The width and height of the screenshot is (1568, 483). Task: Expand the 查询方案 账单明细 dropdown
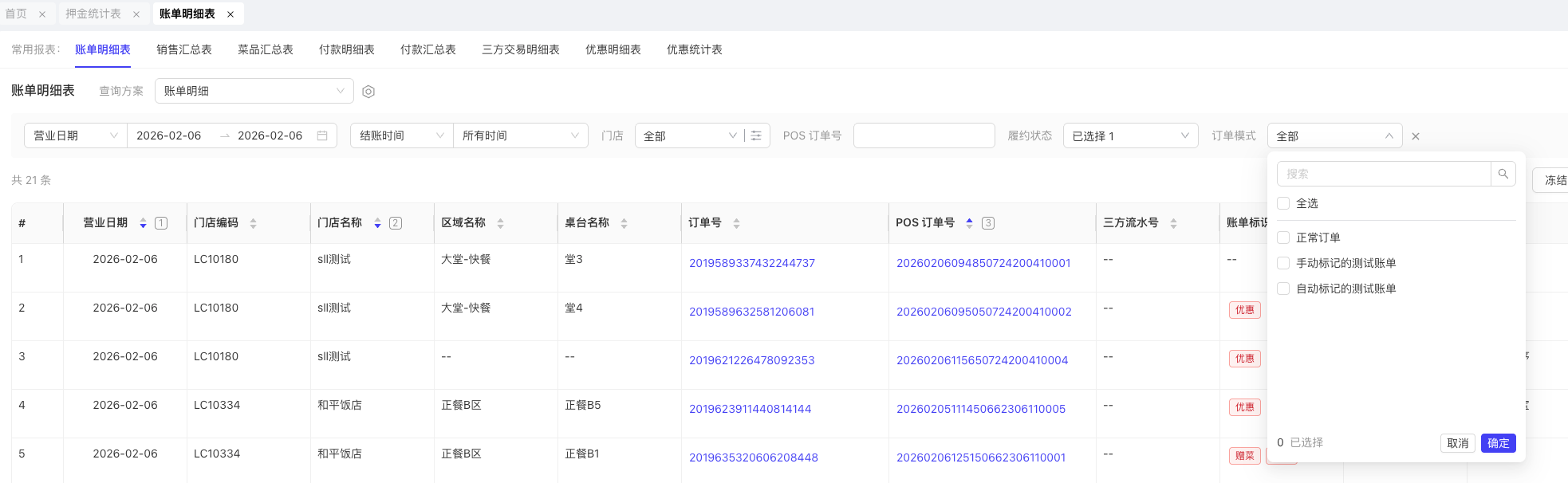click(x=254, y=91)
